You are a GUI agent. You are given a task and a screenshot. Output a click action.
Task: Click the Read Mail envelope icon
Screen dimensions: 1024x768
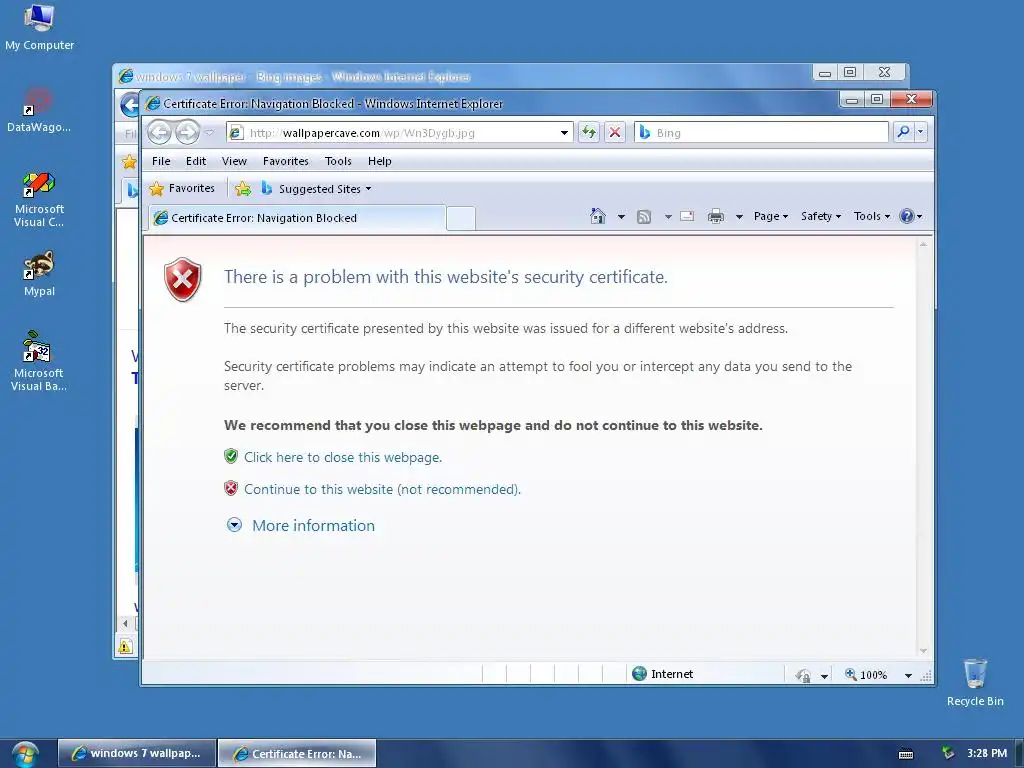coord(687,216)
